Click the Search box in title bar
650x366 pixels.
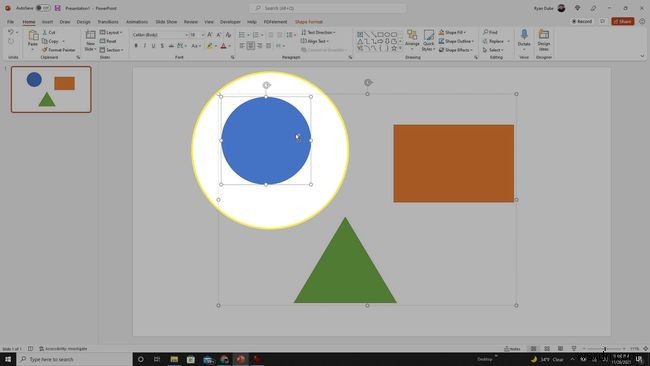pyautogui.click(x=327, y=8)
